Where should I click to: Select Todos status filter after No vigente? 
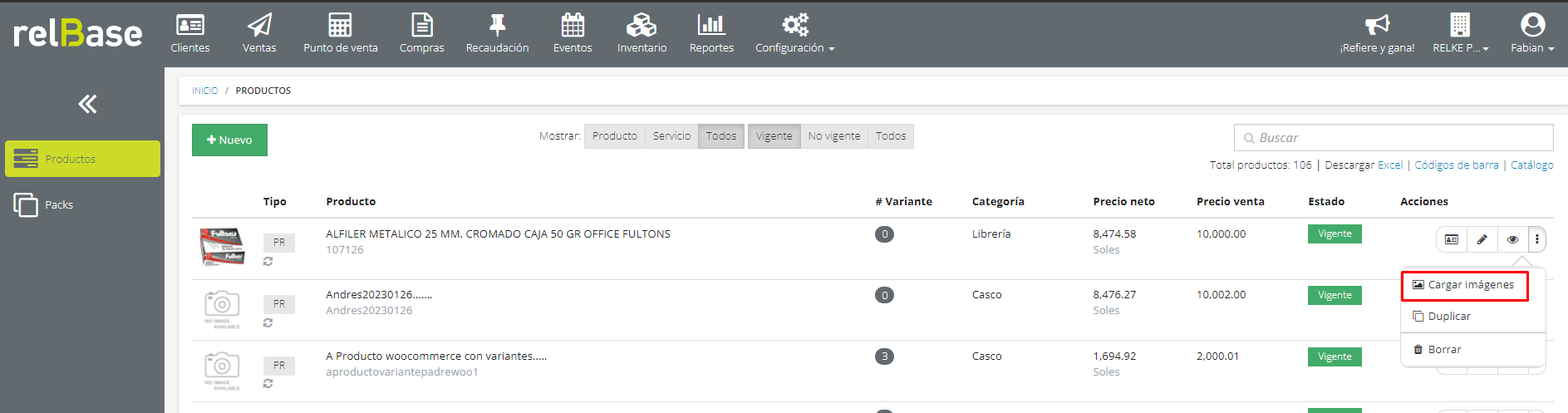(x=891, y=136)
